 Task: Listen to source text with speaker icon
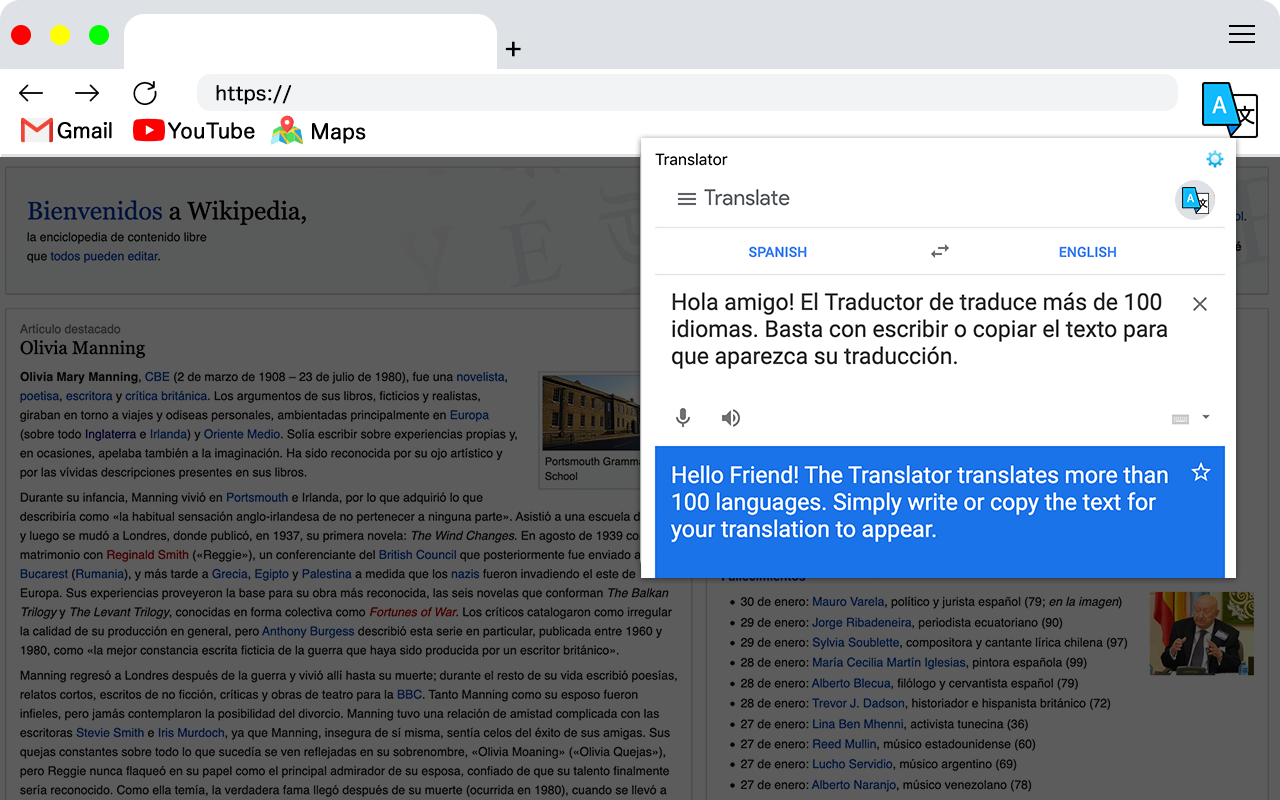[731, 418]
